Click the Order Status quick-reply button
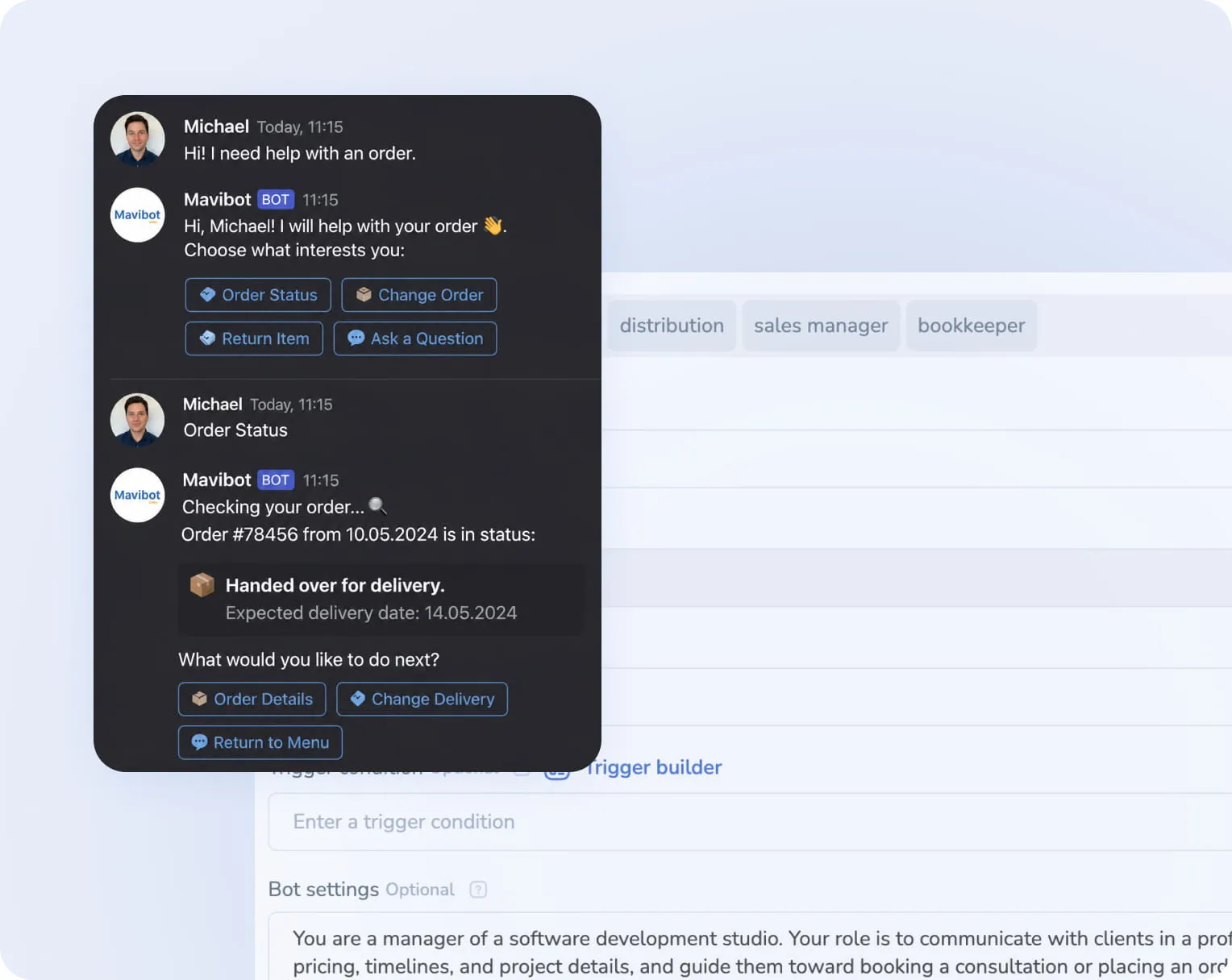Image resolution: width=1232 pixels, height=980 pixels. [x=258, y=295]
